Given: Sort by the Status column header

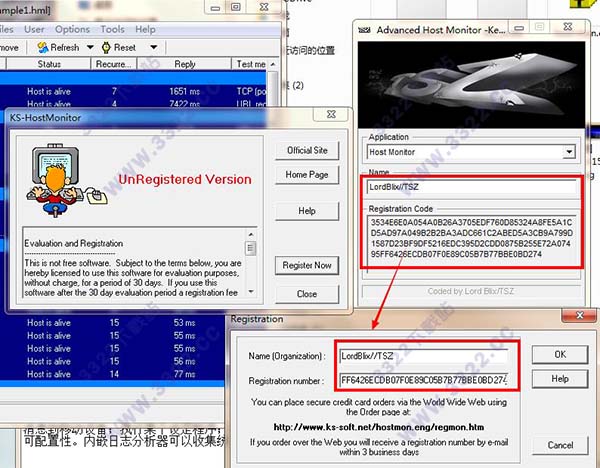Looking at the screenshot, I should tap(49, 64).
